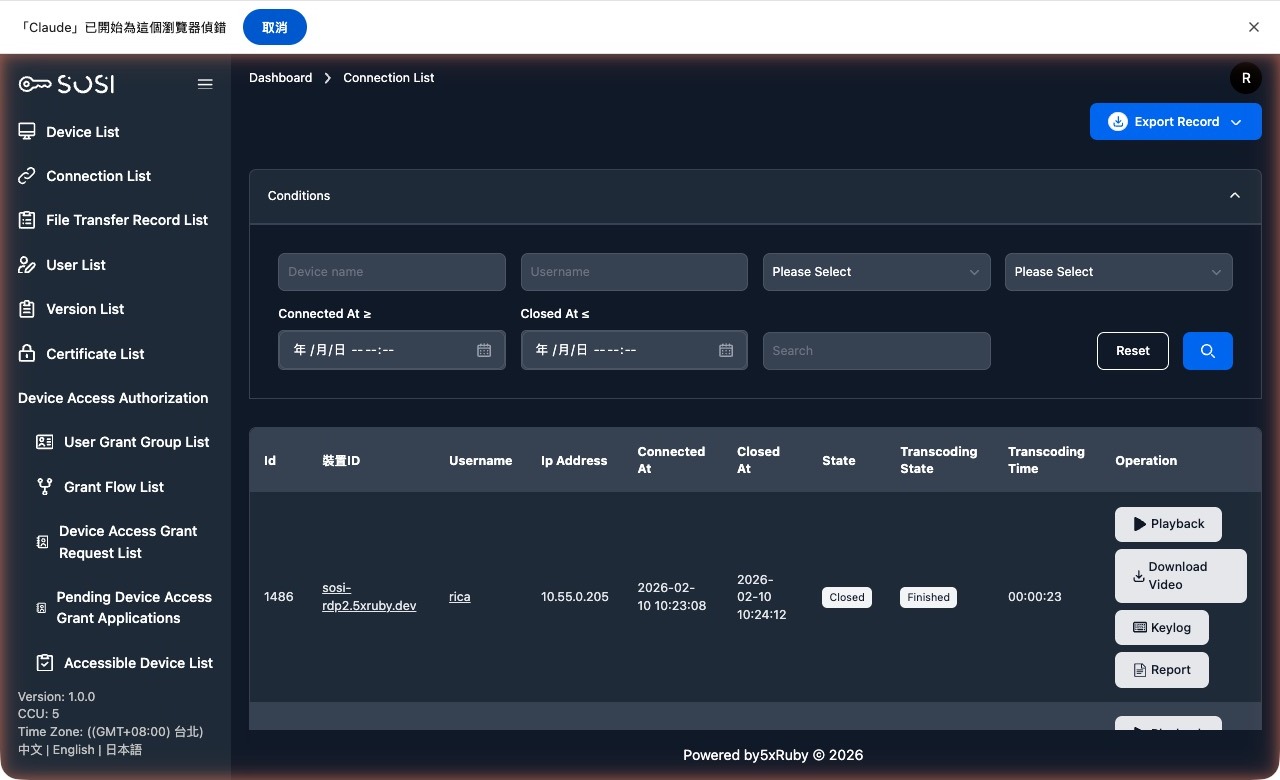This screenshot has height=780, width=1280.
Task: Play back connection 1486 recording
Action: 1167,524
